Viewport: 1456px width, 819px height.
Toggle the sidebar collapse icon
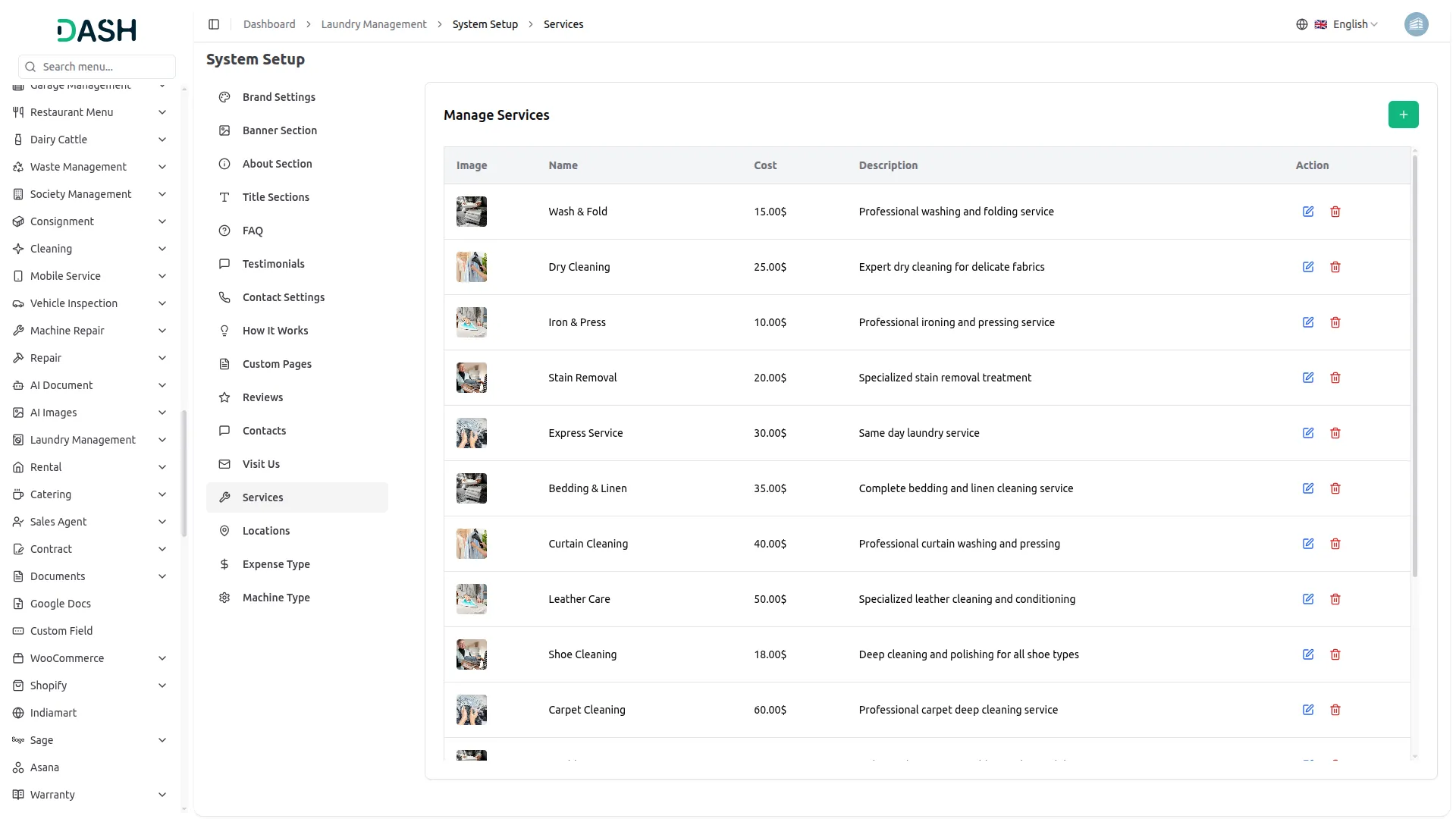pyautogui.click(x=214, y=24)
